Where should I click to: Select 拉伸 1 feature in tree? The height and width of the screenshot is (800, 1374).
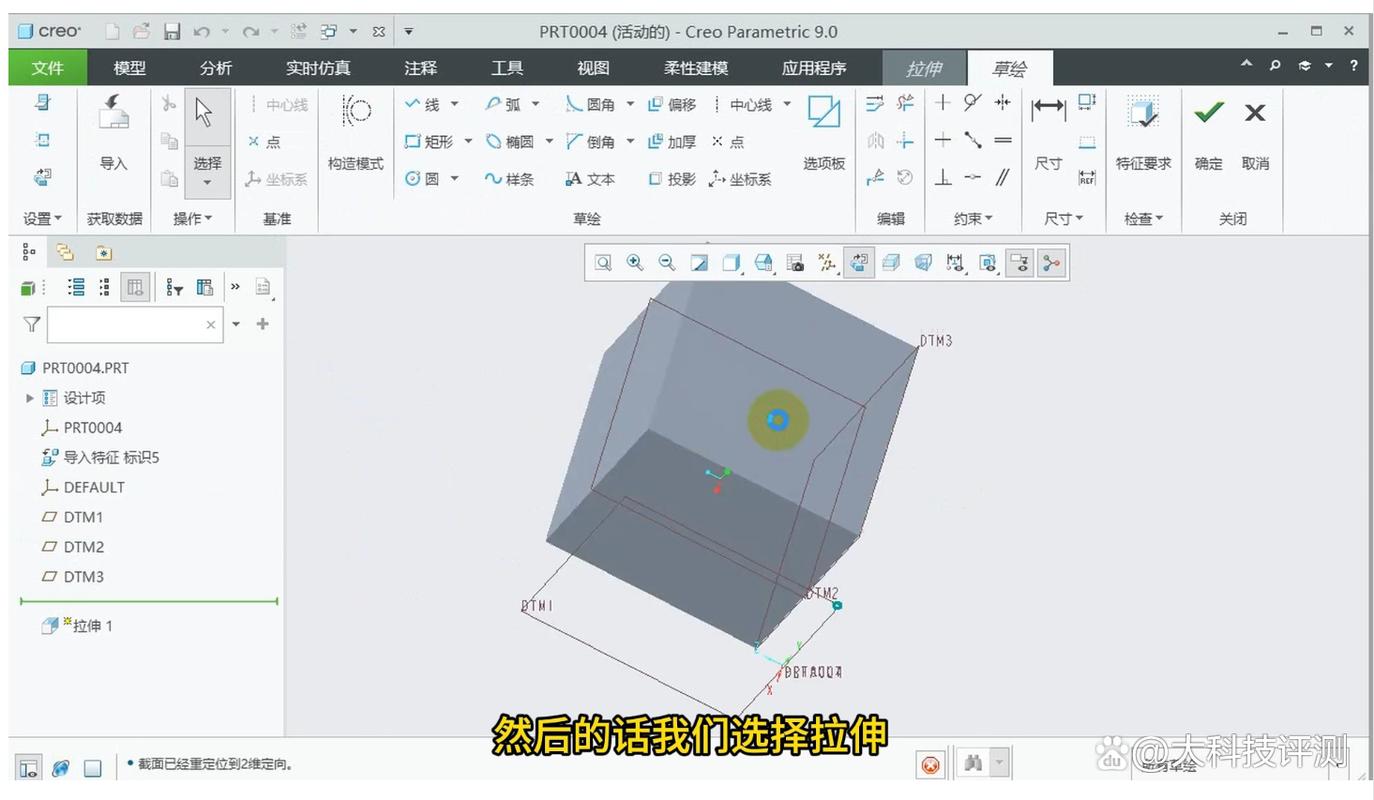[x=77, y=626]
